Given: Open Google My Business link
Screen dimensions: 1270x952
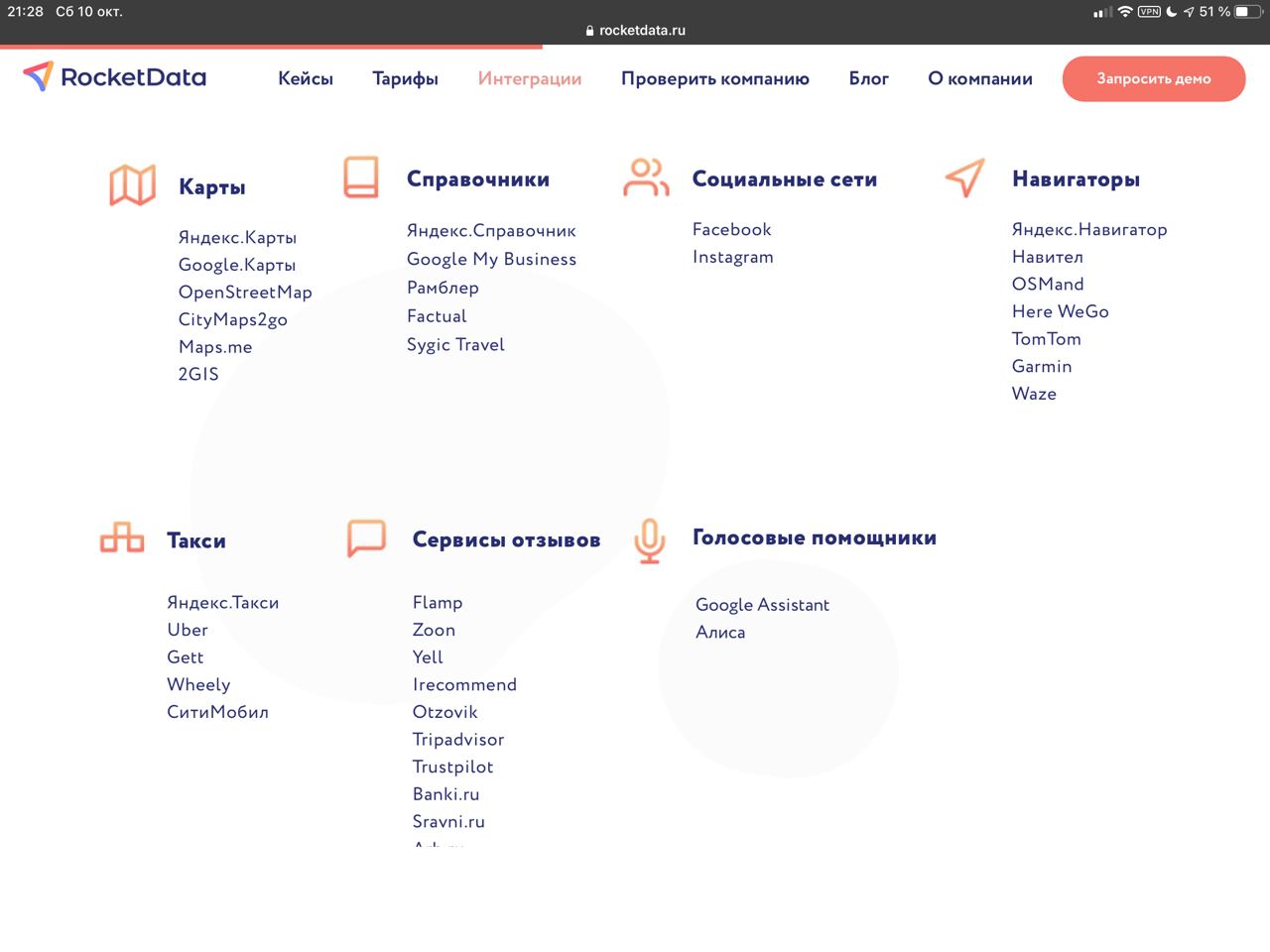Looking at the screenshot, I should pos(491,259).
